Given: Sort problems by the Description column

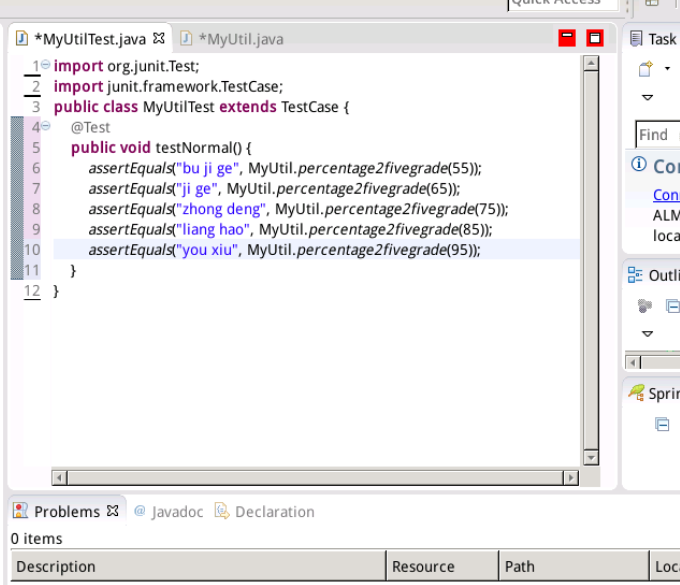Looking at the screenshot, I should tap(198, 566).
